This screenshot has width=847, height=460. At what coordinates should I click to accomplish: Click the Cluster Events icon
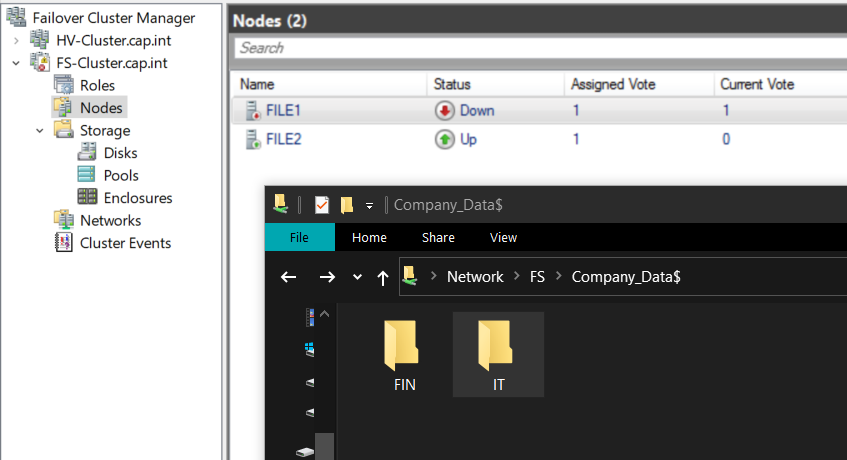click(x=63, y=243)
